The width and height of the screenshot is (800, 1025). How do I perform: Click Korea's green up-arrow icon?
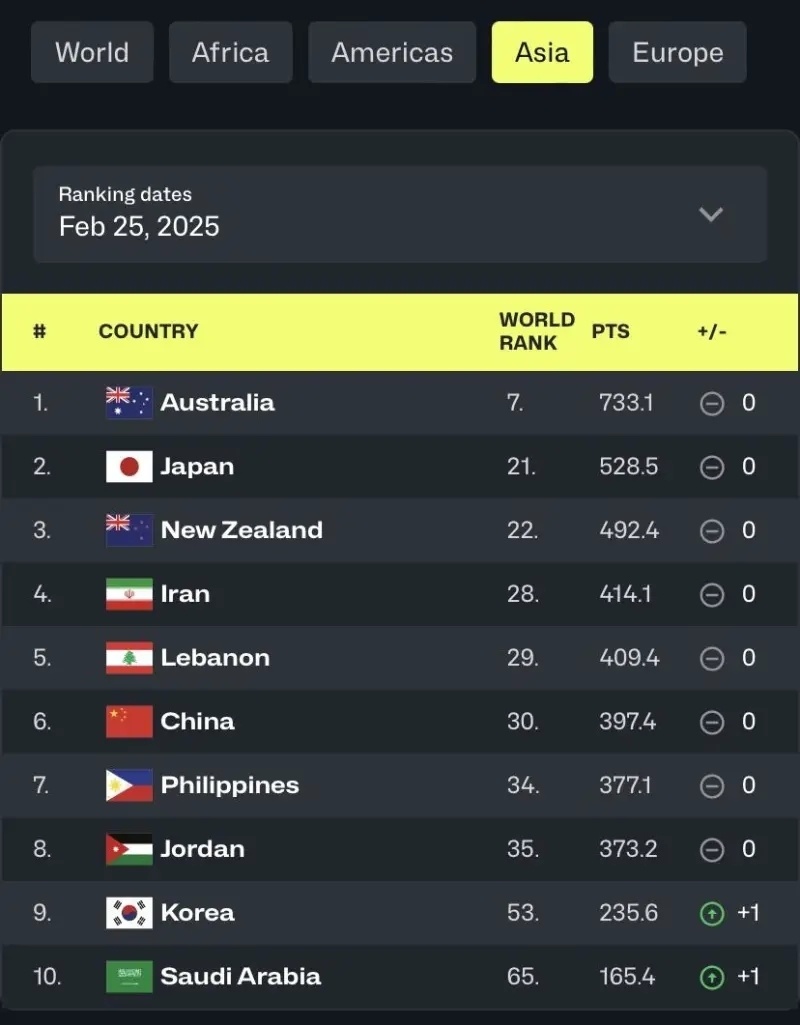[x=711, y=913]
